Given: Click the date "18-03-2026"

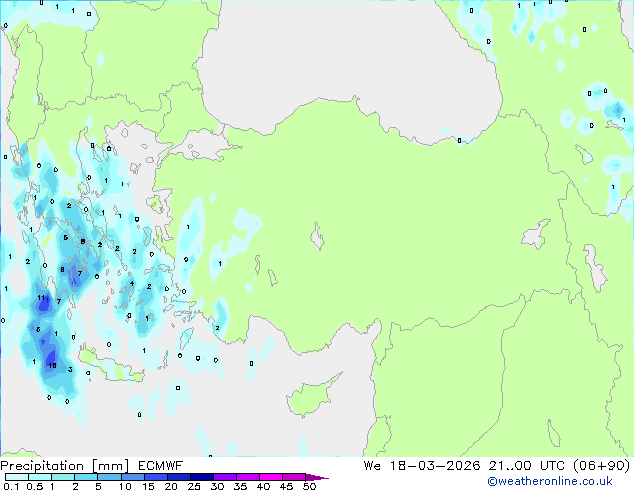Looking at the screenshot, I should pos(435,466).
